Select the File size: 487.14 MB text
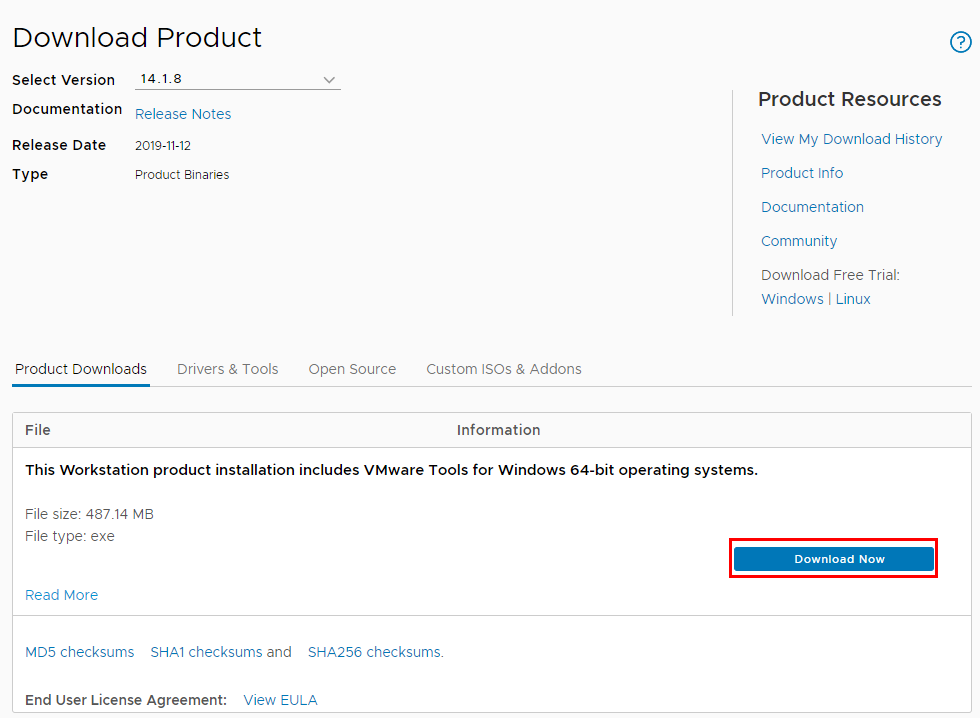The height and width of the screenshot is (718, 980). pos(89,514)
